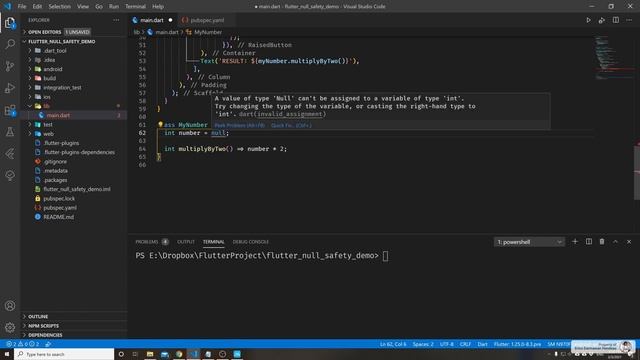Image resolution: width=640 pixels, height=360 pixels.
Task: Click the Cortana circle icon on the taskbar
Action: click(121, 354)
